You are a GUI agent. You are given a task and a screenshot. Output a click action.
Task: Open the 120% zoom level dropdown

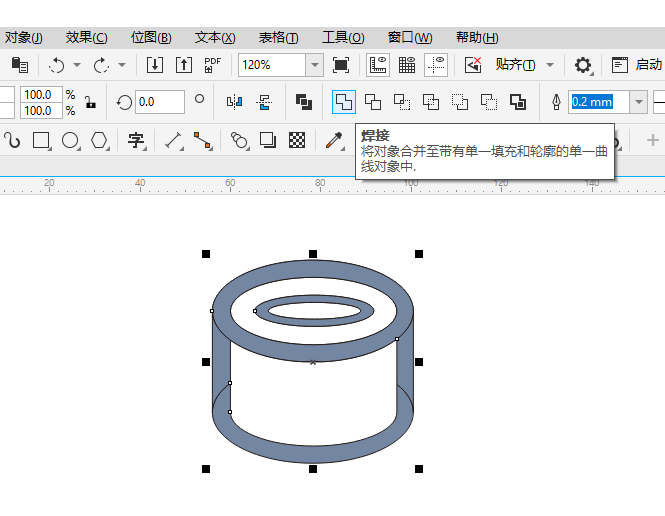[315, 65]
